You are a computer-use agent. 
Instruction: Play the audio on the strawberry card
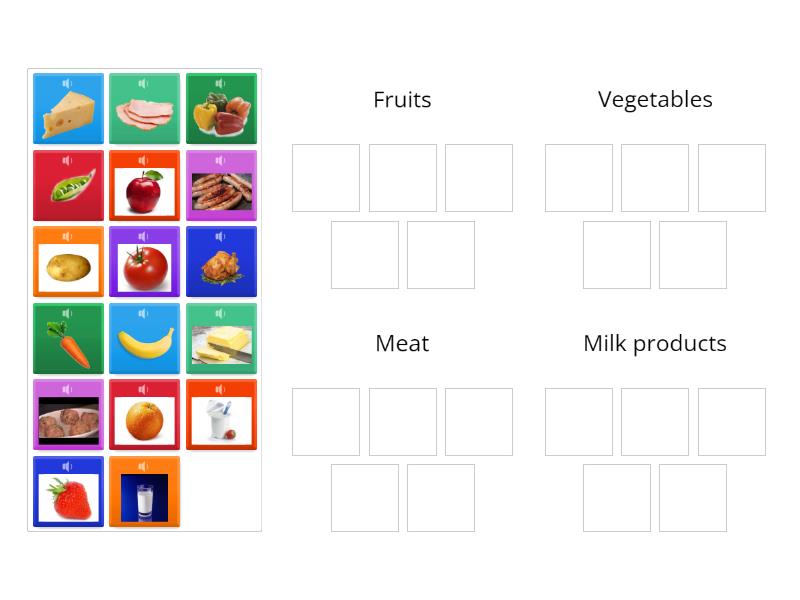point(67,466)
